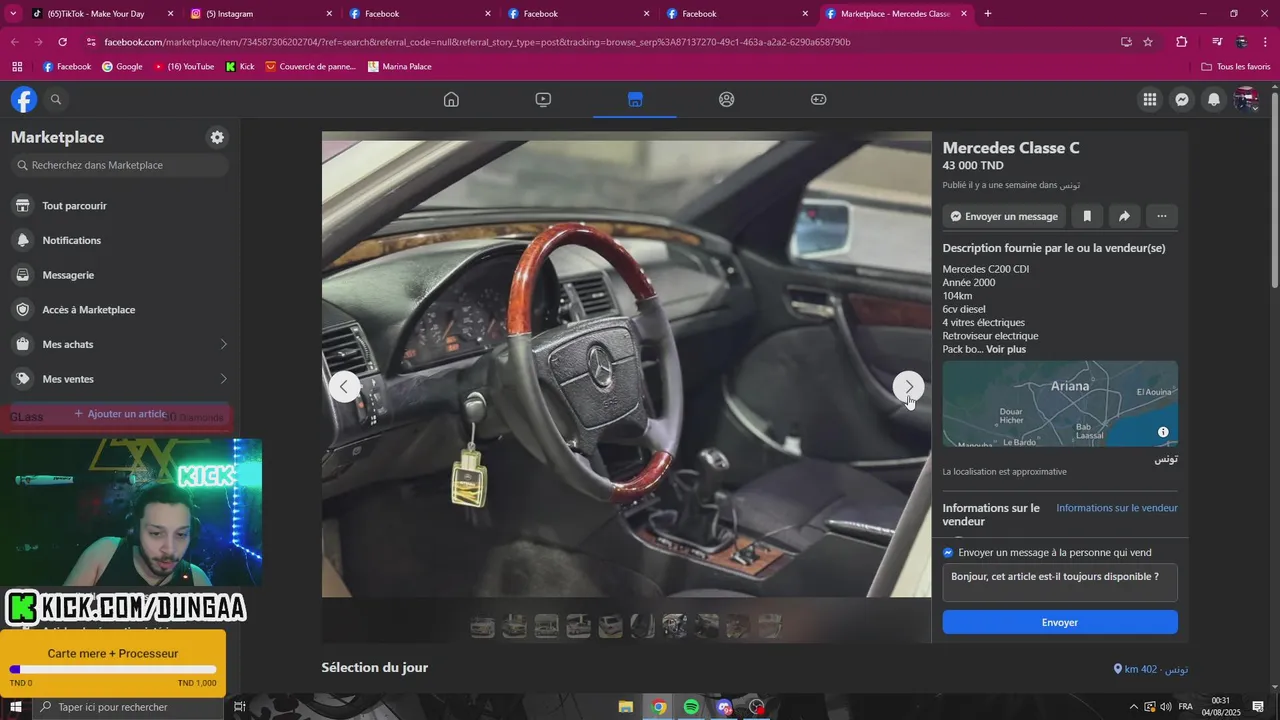Select the steering wheel thumbnail, seventh in strip

[x=674, y=627]
